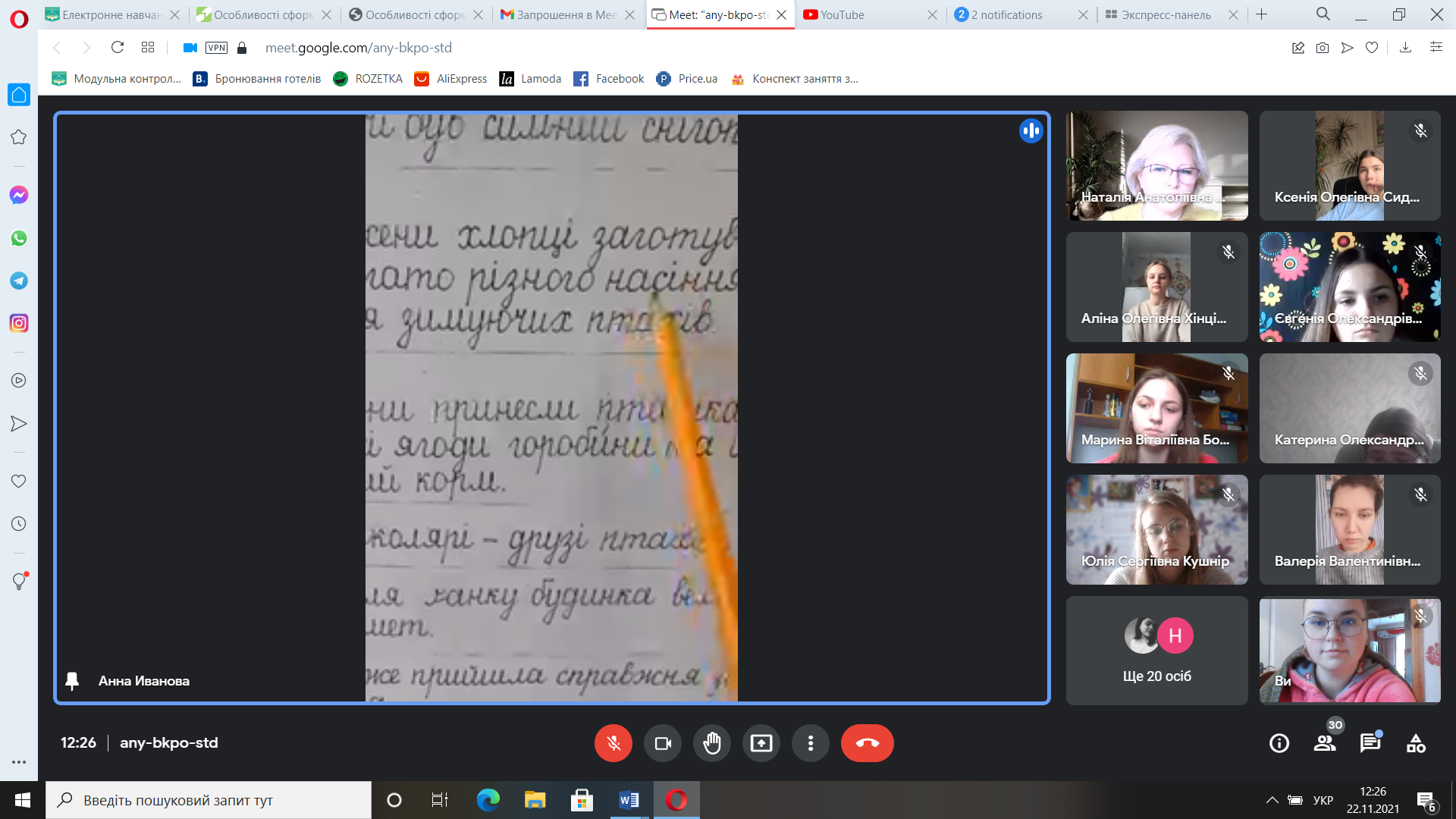Click the VPN badge in address bar

pos(216,48)
